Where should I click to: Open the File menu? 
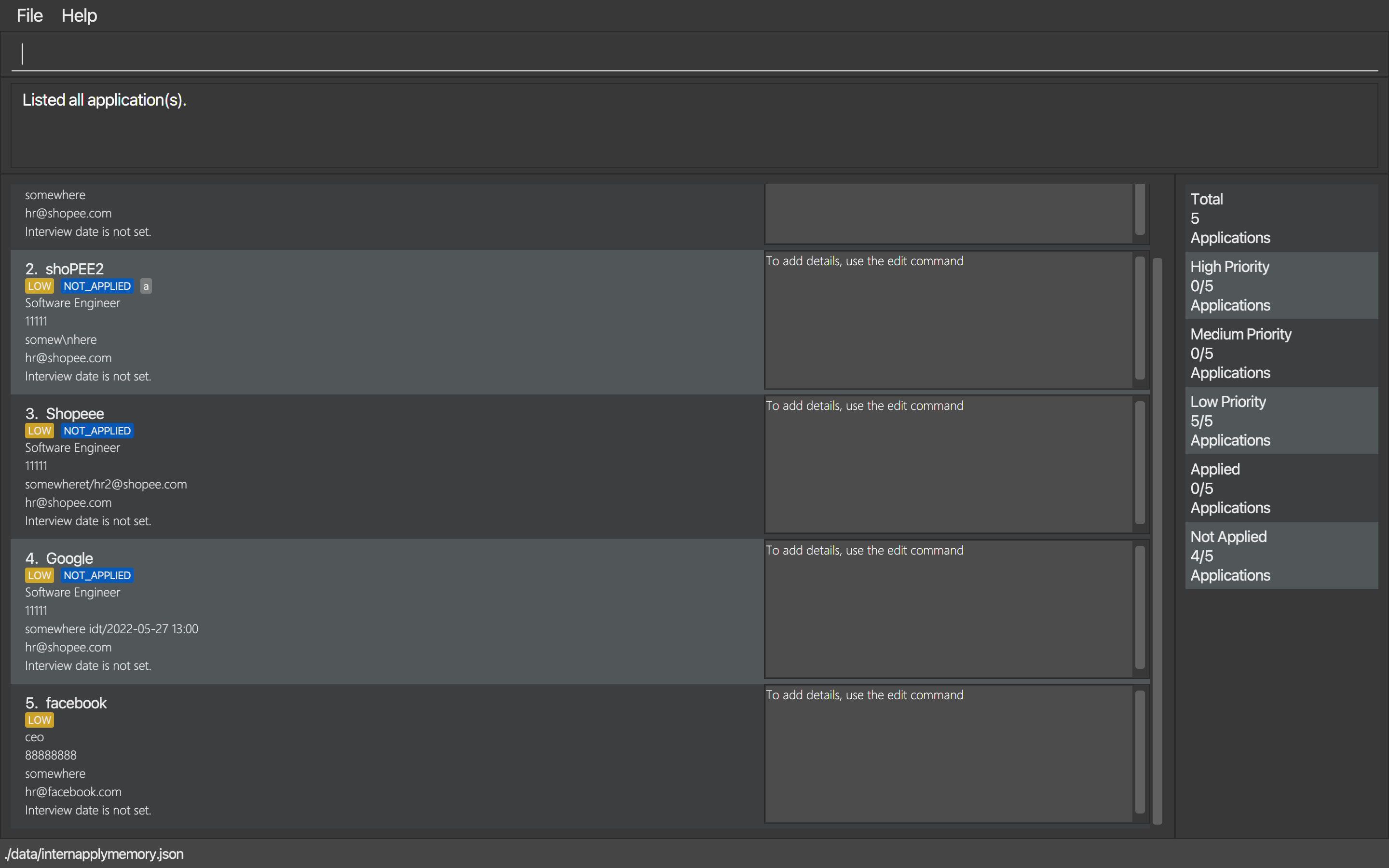pos(29,15)
